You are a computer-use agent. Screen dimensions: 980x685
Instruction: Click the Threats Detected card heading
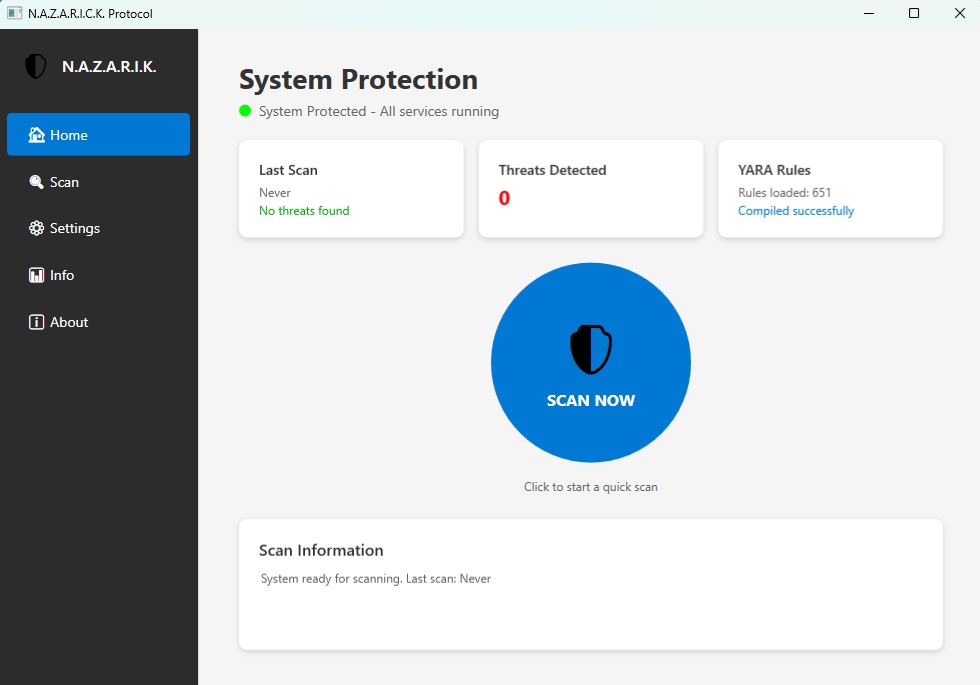pyautogui.click(x=552, y=170)
